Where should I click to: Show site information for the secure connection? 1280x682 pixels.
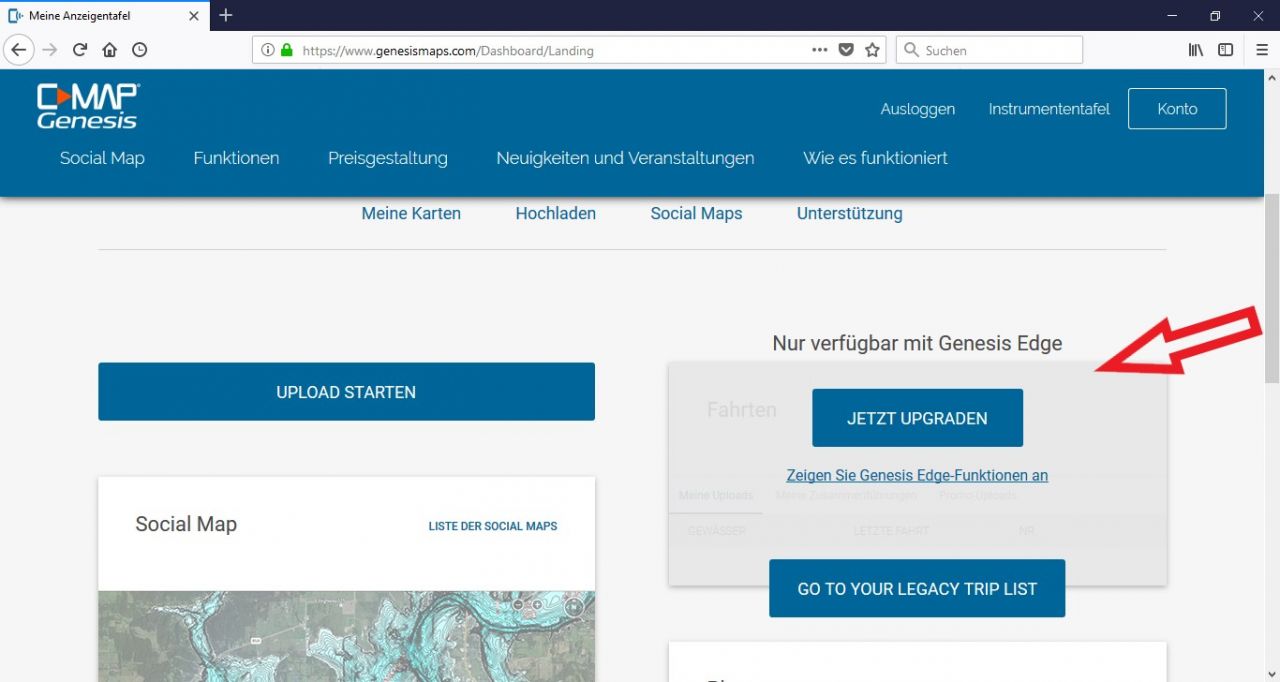click(x=267, y=50)
